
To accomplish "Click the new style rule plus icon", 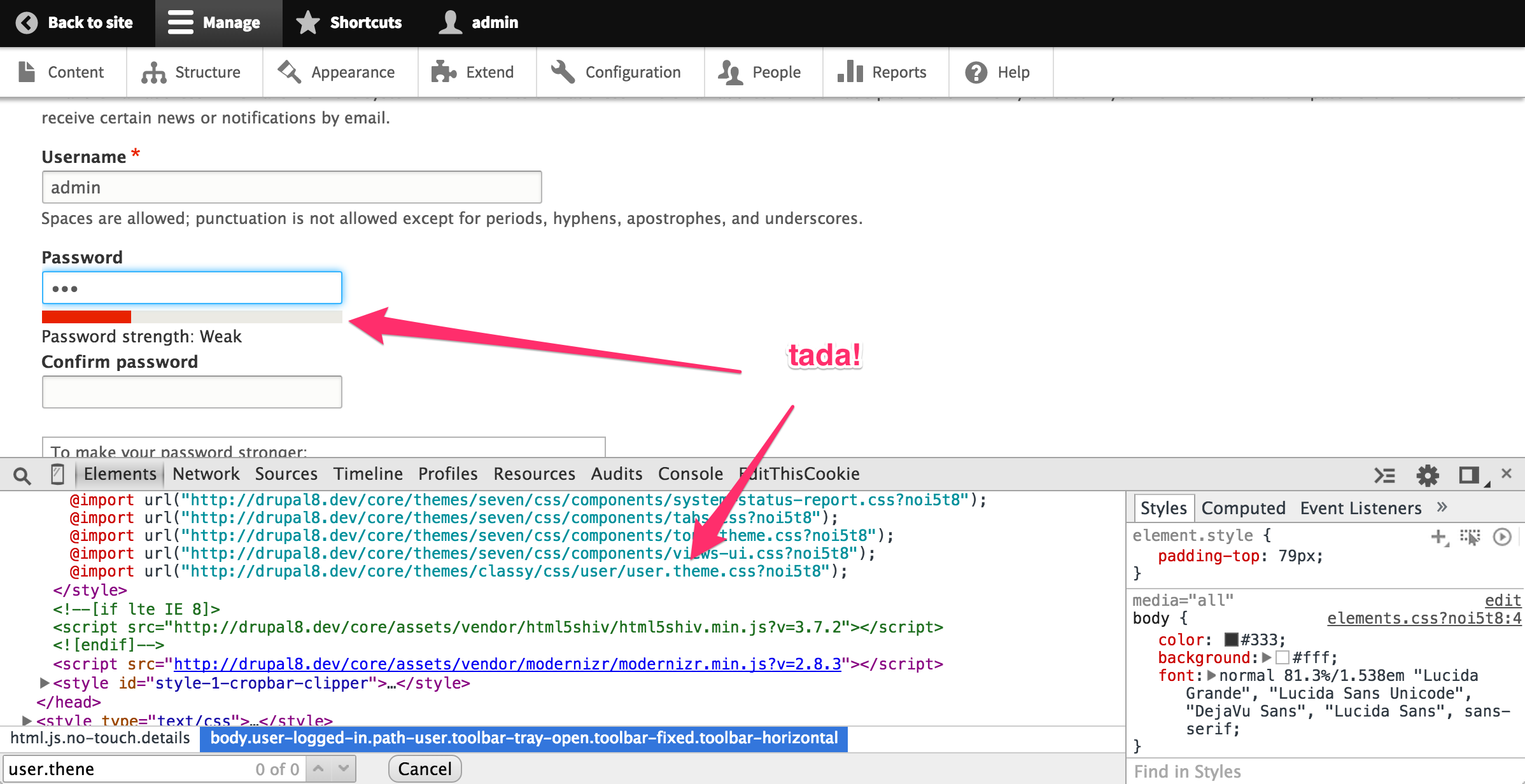I will tap(1438, 537).
